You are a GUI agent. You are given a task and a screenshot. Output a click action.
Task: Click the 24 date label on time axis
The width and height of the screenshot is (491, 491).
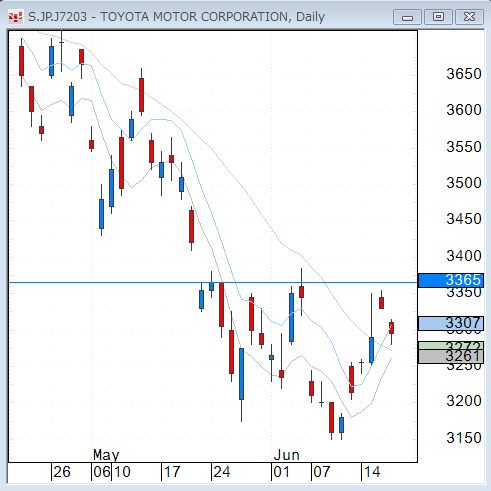pos(222,472)
